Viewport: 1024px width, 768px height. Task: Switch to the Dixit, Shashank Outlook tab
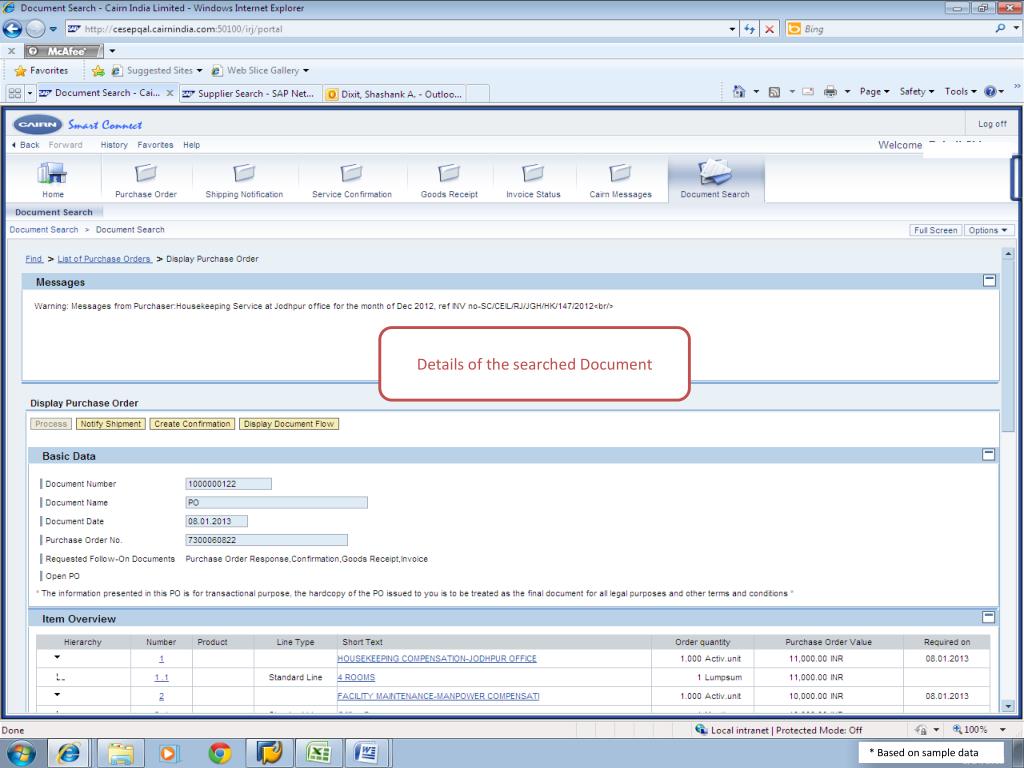pos(394,94)
